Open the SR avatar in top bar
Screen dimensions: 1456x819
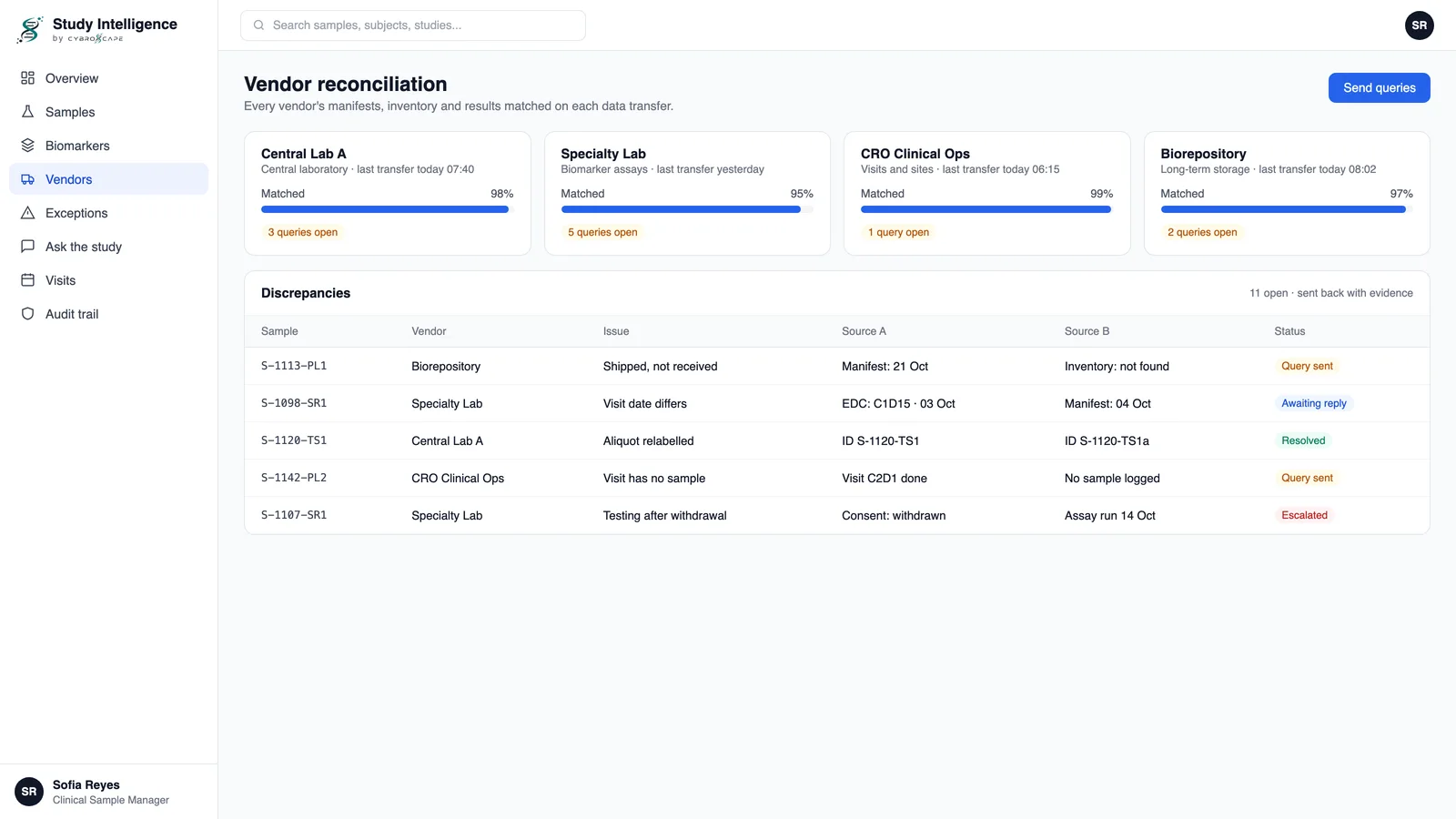click(1419, 25)
